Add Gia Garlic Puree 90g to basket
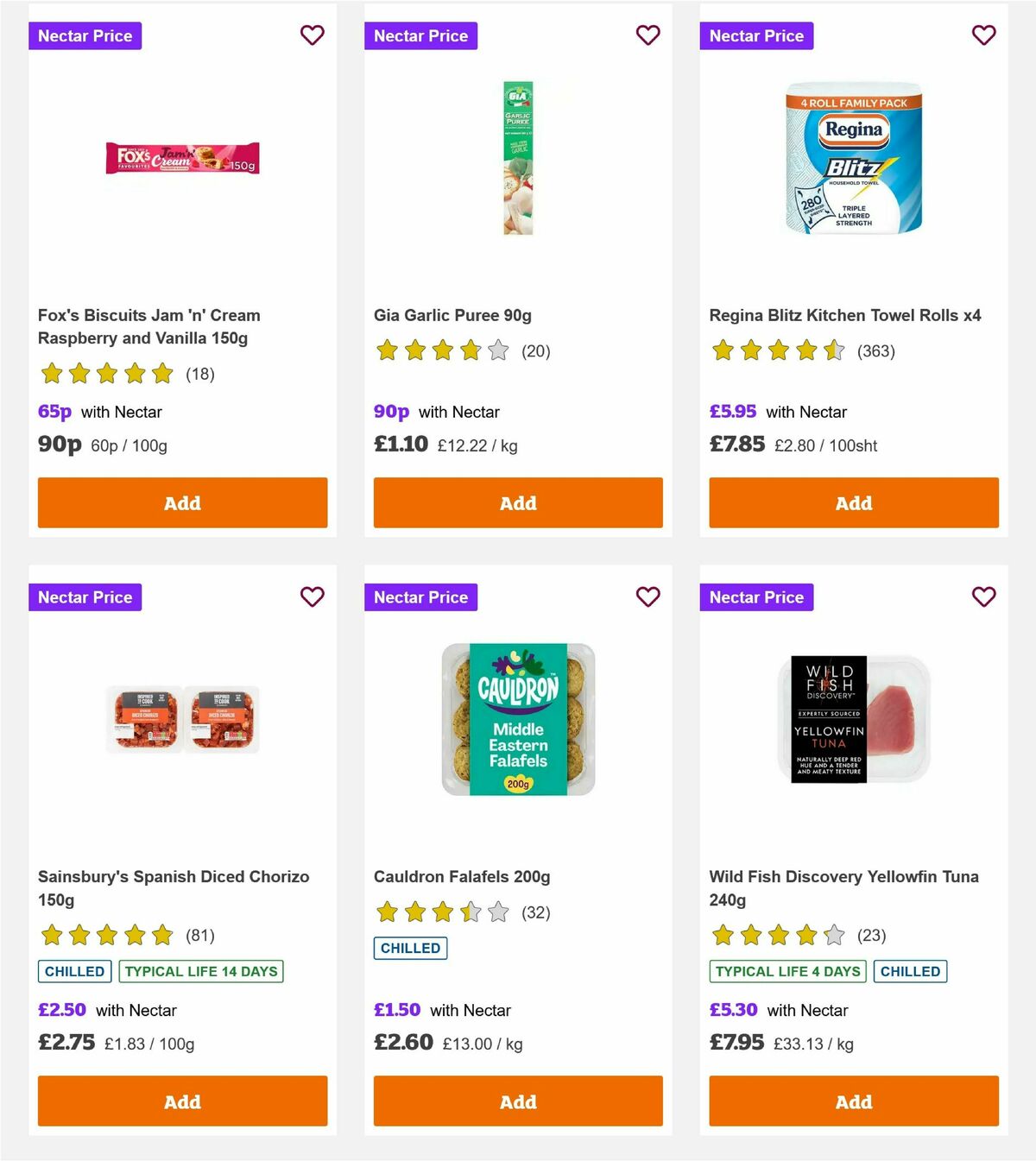The image size is (1036, 1161). click(x=517, y=502)
